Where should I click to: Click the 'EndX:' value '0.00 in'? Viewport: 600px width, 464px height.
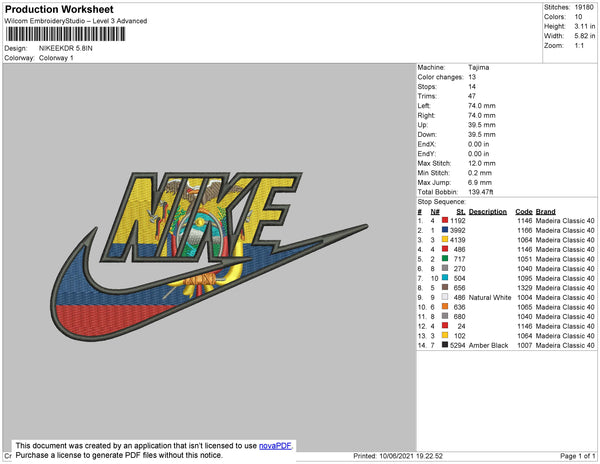coord(478,144)
